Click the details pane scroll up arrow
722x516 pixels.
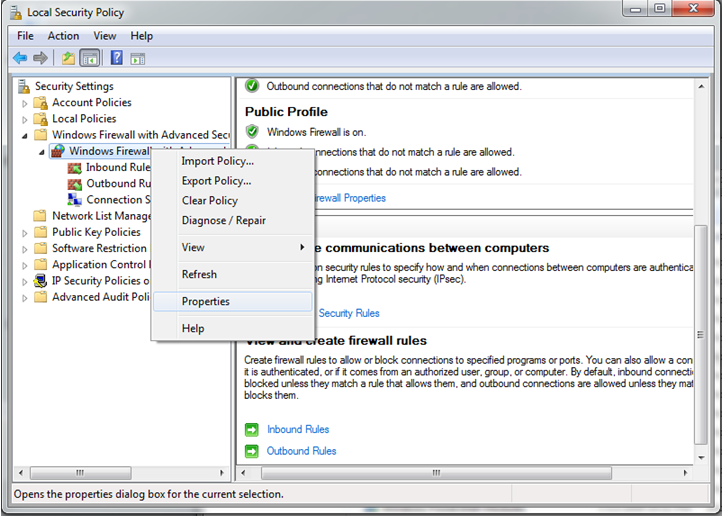[x=701, y=86]
